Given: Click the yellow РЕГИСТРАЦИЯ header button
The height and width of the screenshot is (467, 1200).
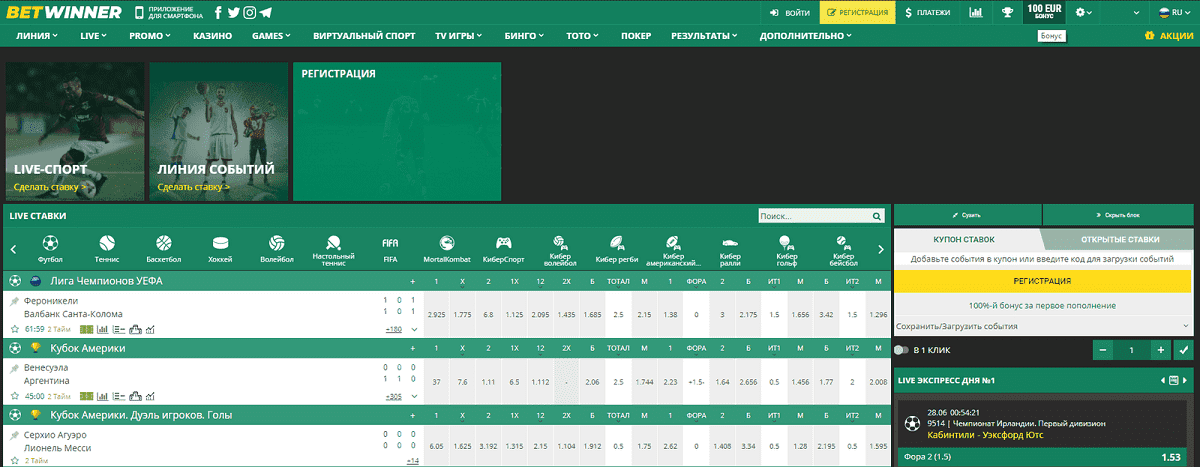Looking at the screenshot, I should (857, 13).
